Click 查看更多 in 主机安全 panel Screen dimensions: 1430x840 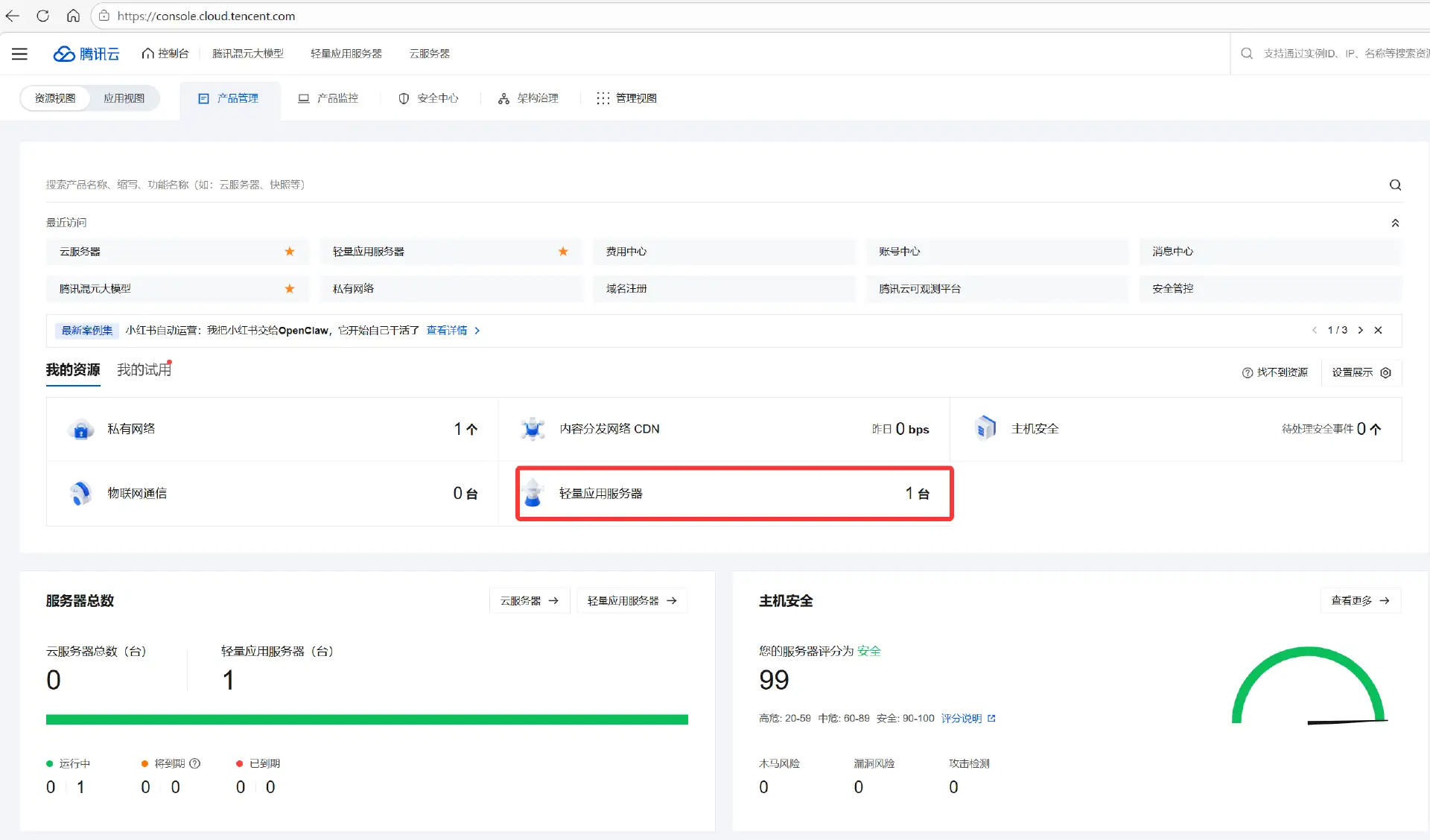1358,600
